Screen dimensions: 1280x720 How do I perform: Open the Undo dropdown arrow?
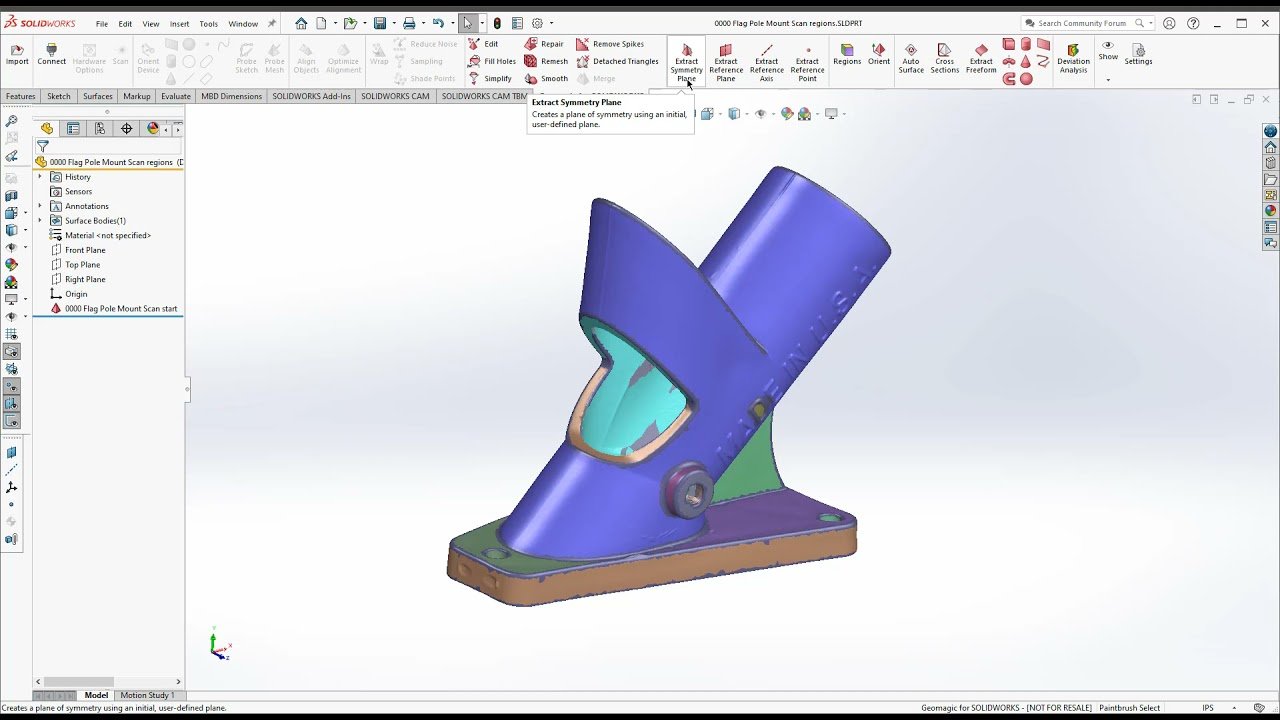tap(451, 23)
